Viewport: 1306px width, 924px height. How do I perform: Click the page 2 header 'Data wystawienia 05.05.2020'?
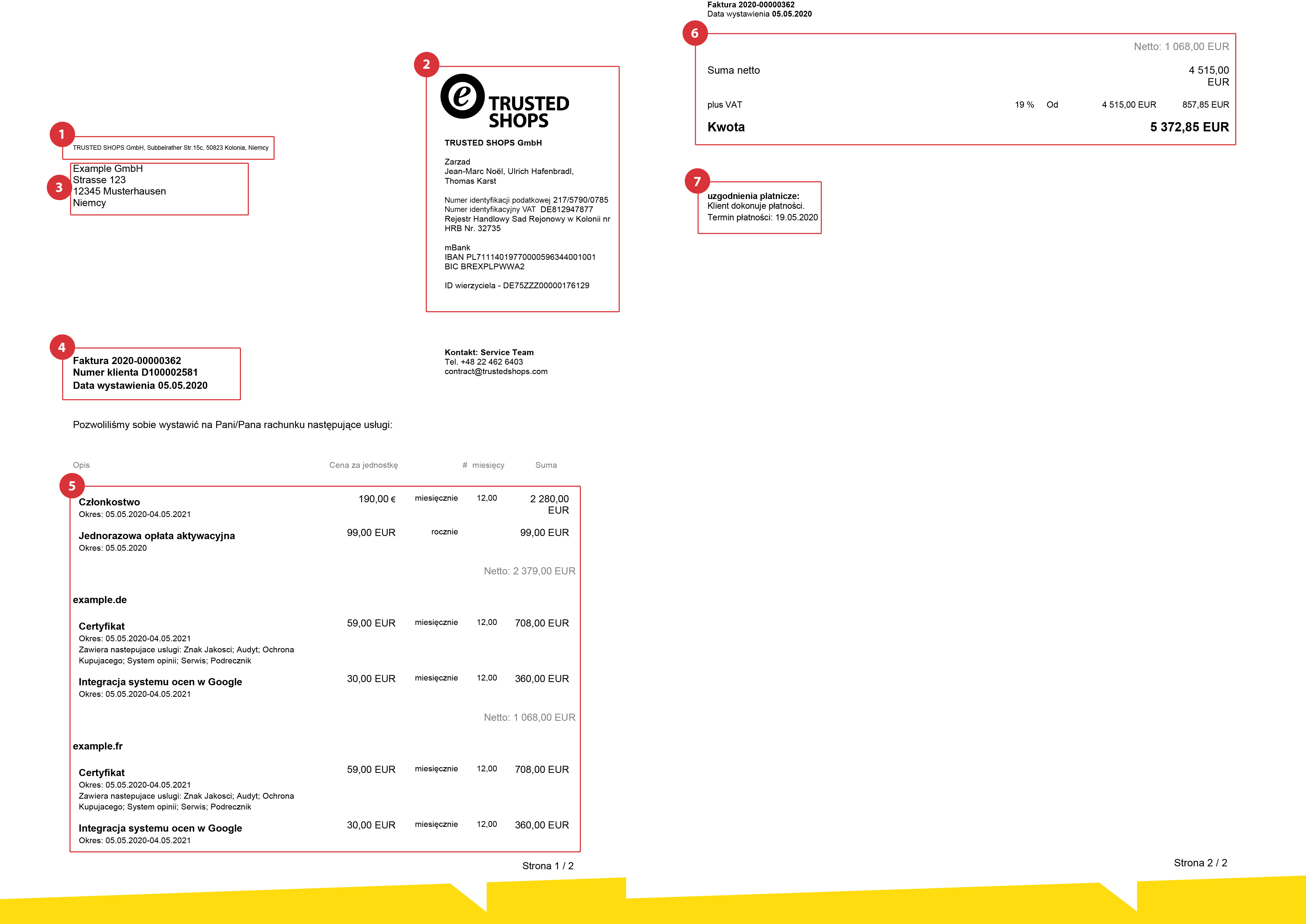tap(759, 14)
